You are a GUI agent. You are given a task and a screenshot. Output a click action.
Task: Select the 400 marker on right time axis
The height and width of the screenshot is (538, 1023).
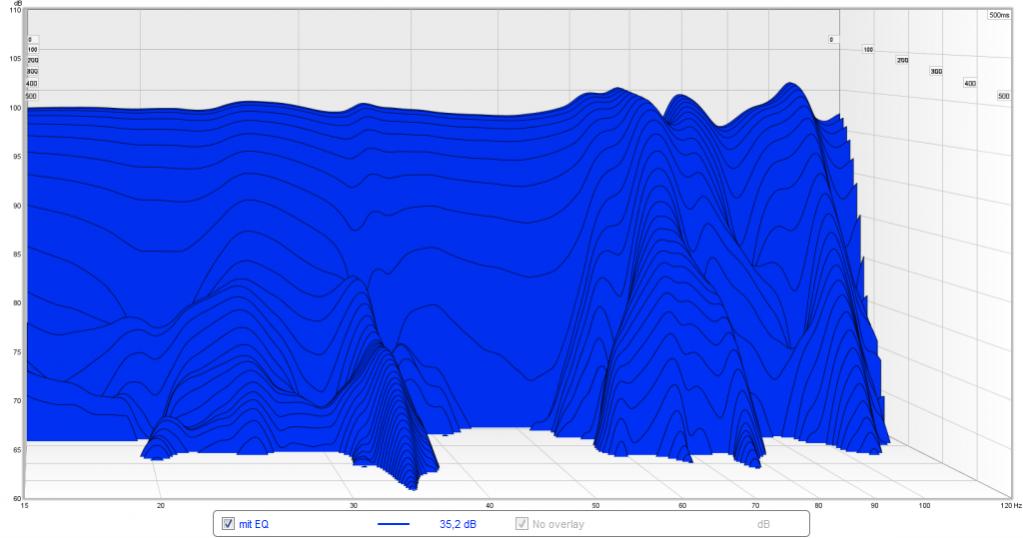tap(969, 84)
